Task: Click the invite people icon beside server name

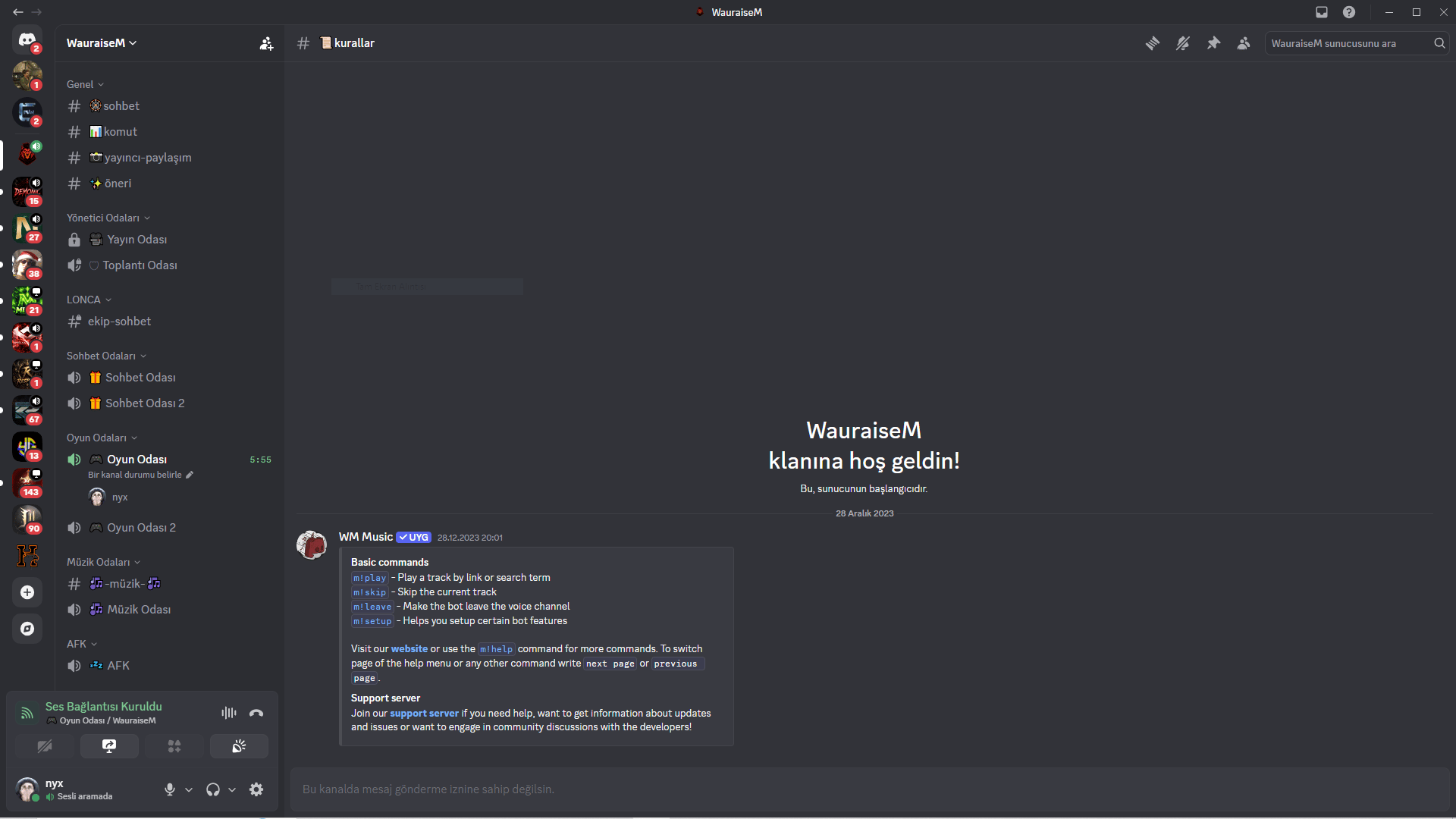Action: pyautogui.click(x=266, y=43)
